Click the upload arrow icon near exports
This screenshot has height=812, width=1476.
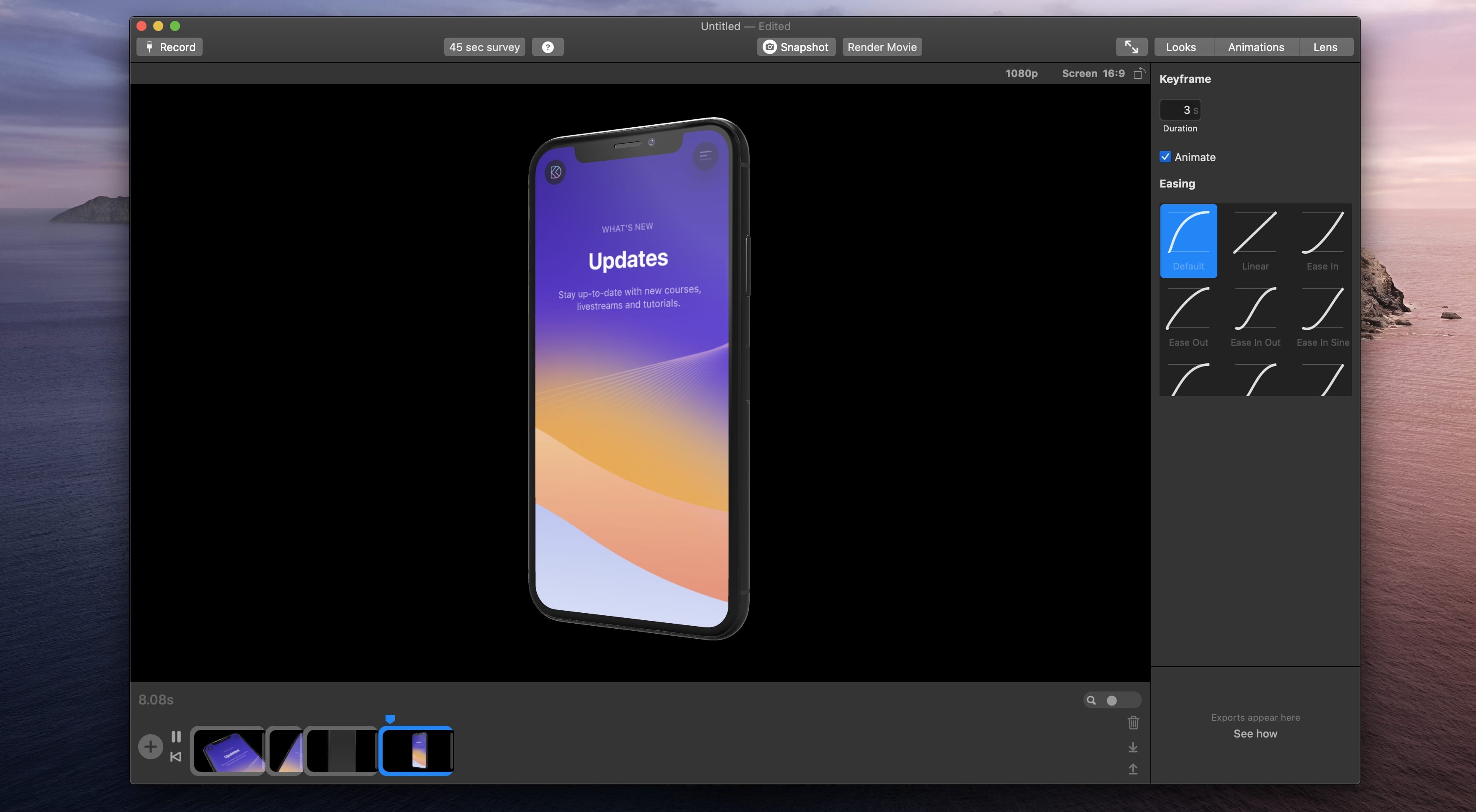point(1133,769)
